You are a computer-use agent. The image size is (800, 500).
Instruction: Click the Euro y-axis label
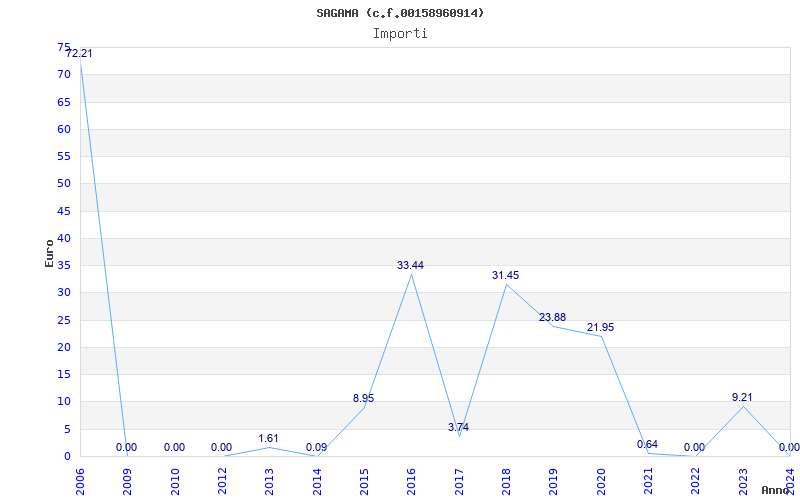point(49,252)
